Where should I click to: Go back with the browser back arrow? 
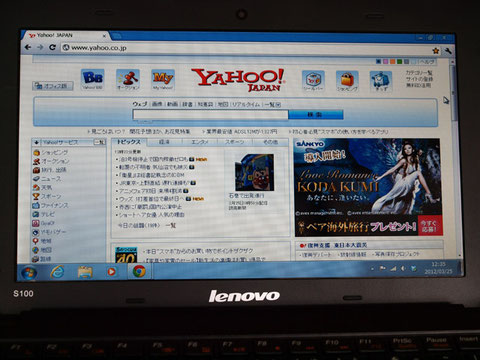coord(28,47)
